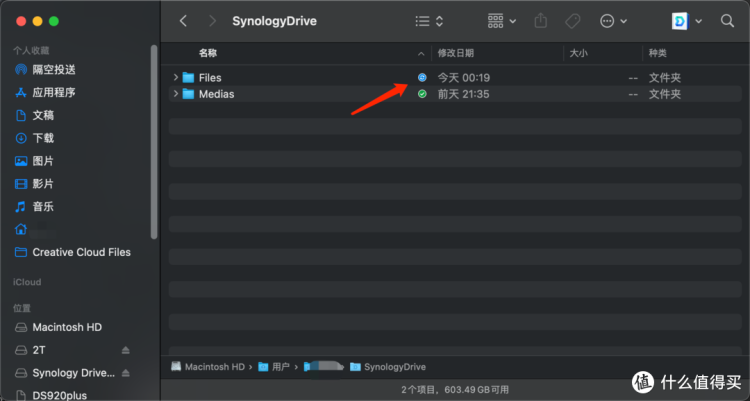Select DS920plus in the sidebar
This screenshot has height=401, width=750.
[59, 395]
